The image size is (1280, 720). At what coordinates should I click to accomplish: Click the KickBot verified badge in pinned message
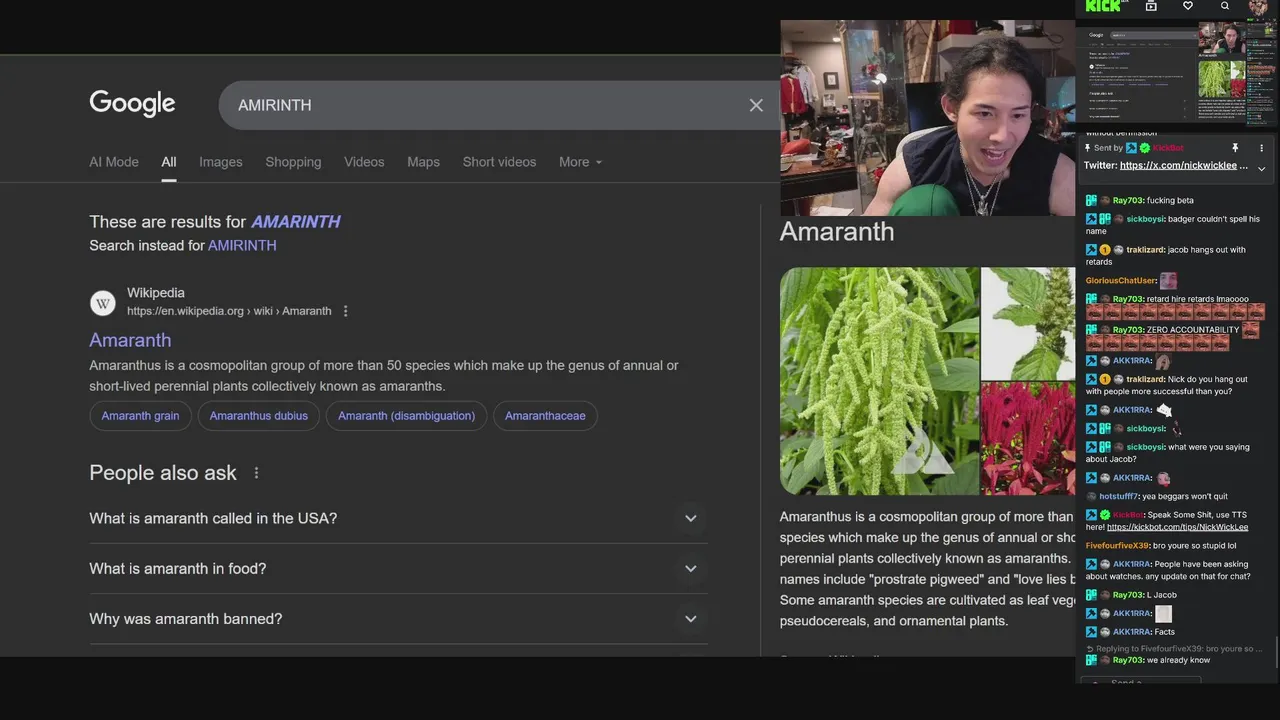click(1145, 148)
